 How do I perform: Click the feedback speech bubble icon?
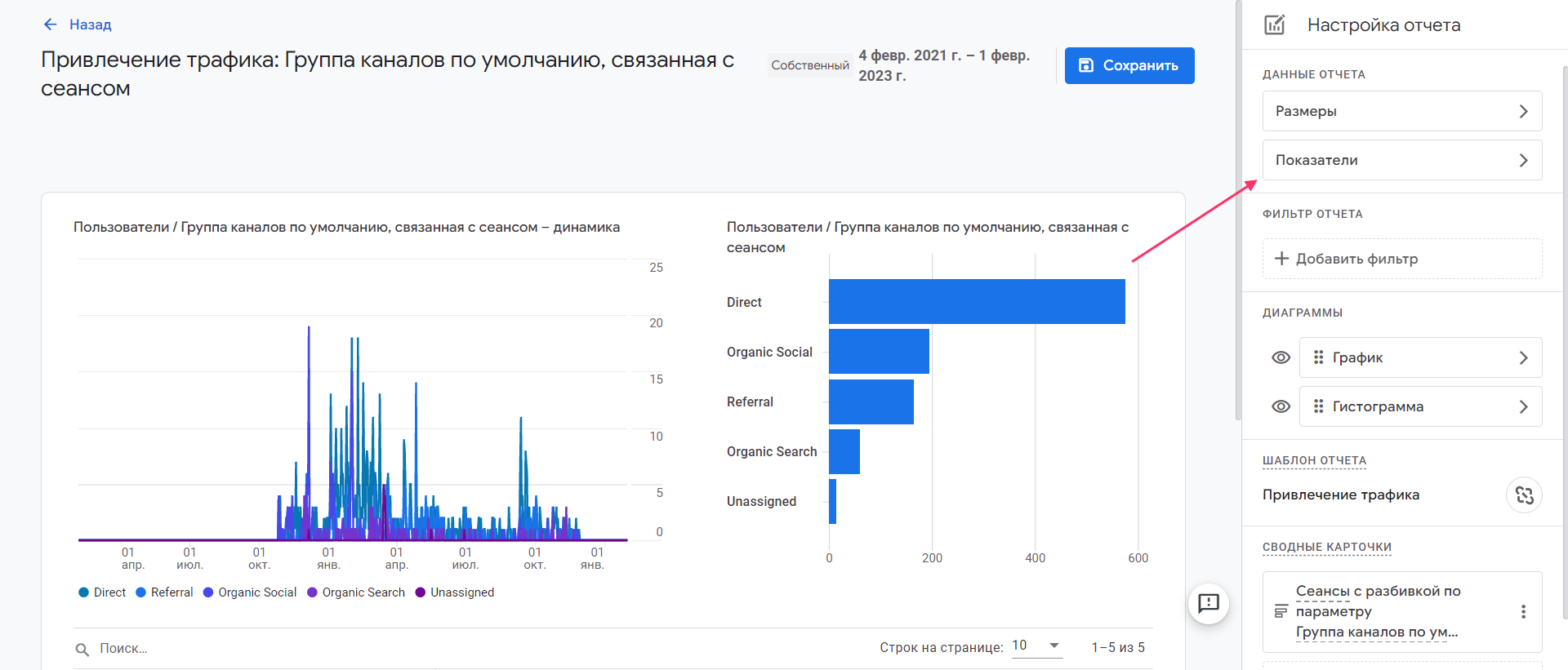[1209, 603]
